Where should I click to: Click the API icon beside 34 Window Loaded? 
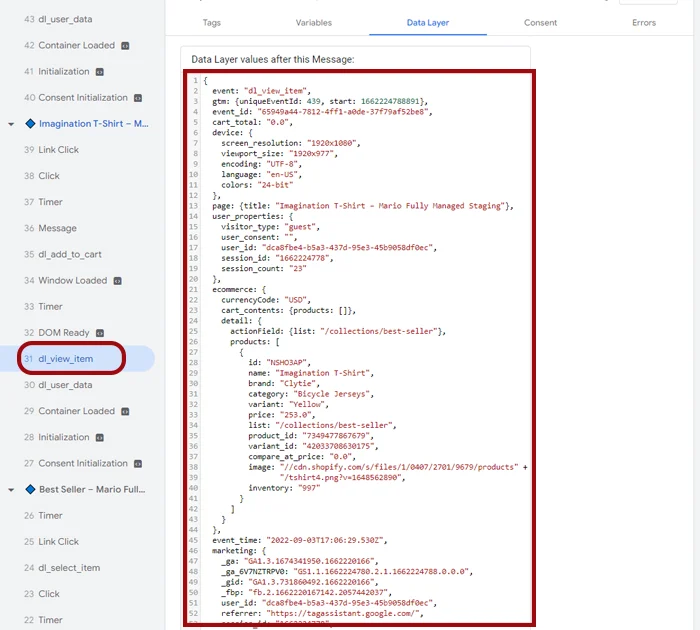(117, 281)
